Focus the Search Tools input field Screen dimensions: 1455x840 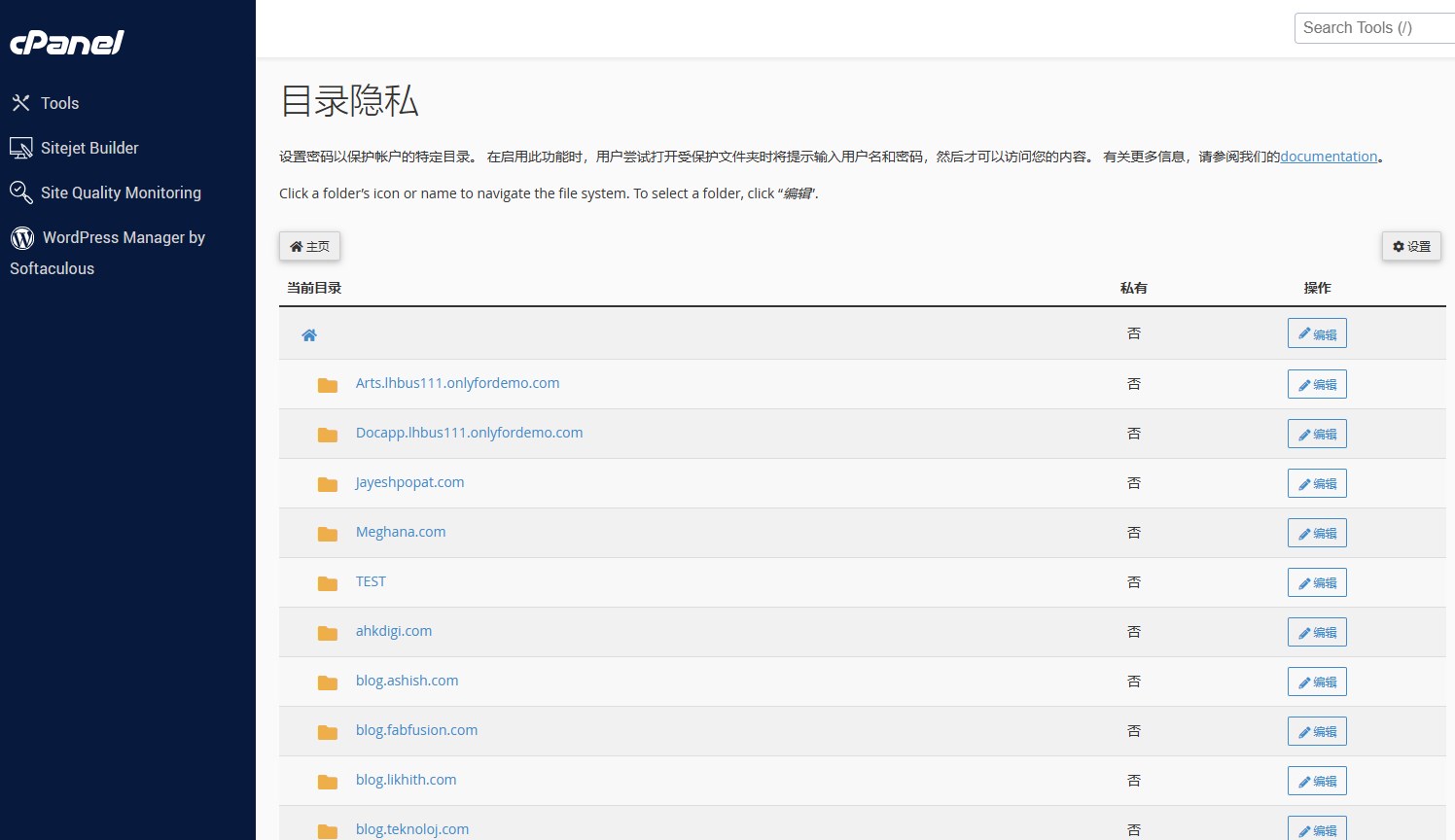[1374, 28]
